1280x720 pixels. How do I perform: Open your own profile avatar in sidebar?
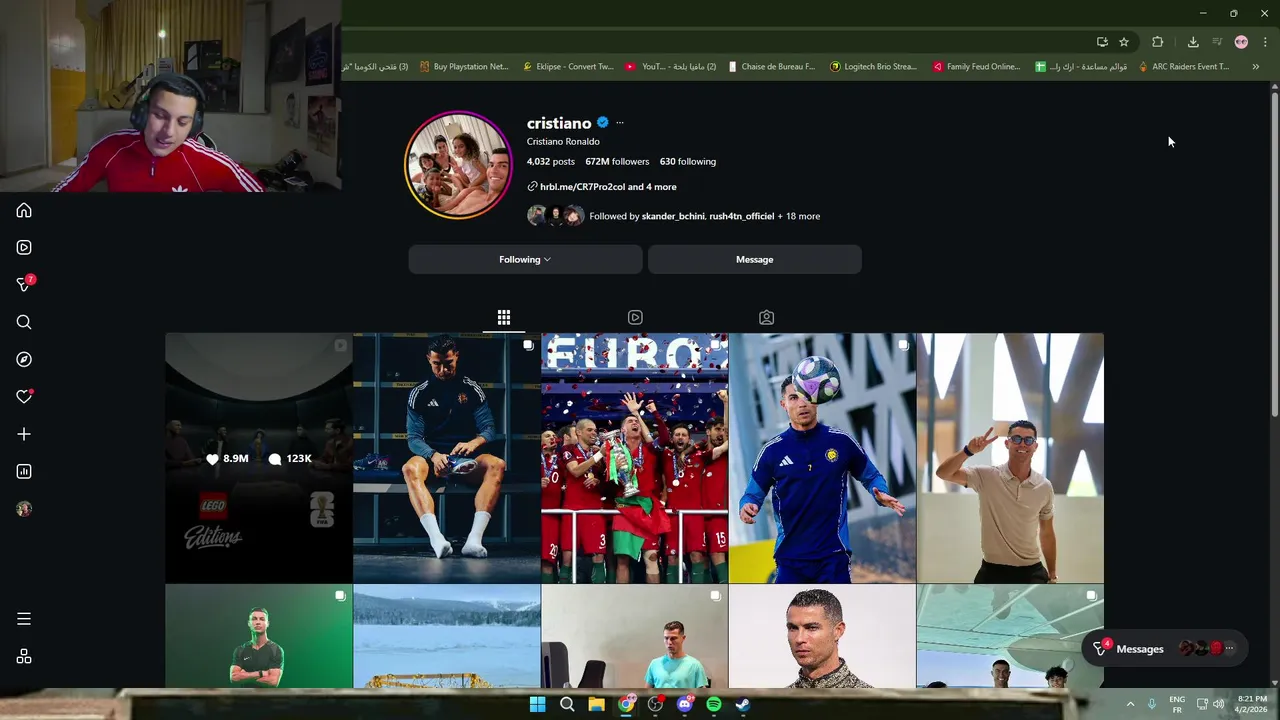coord(24,509)
